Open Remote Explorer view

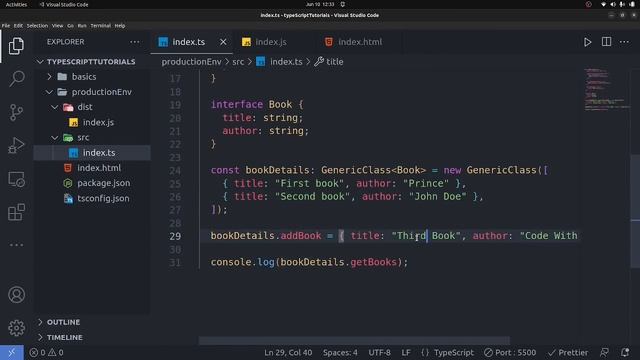16,179
